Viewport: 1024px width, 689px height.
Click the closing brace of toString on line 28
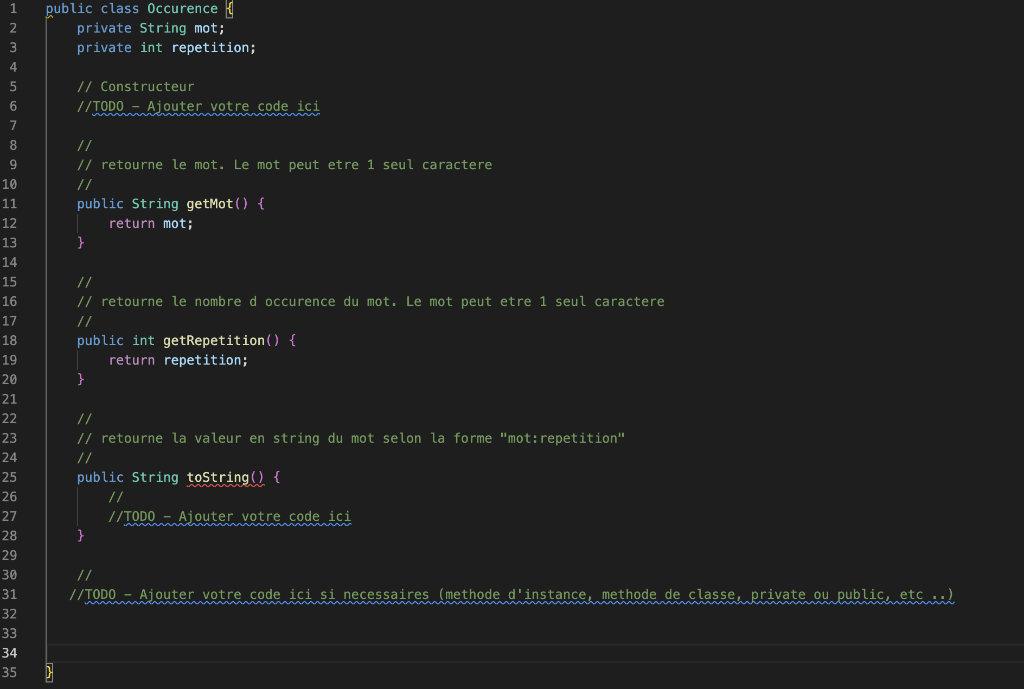pyautogui.click(x=81, y=535)
